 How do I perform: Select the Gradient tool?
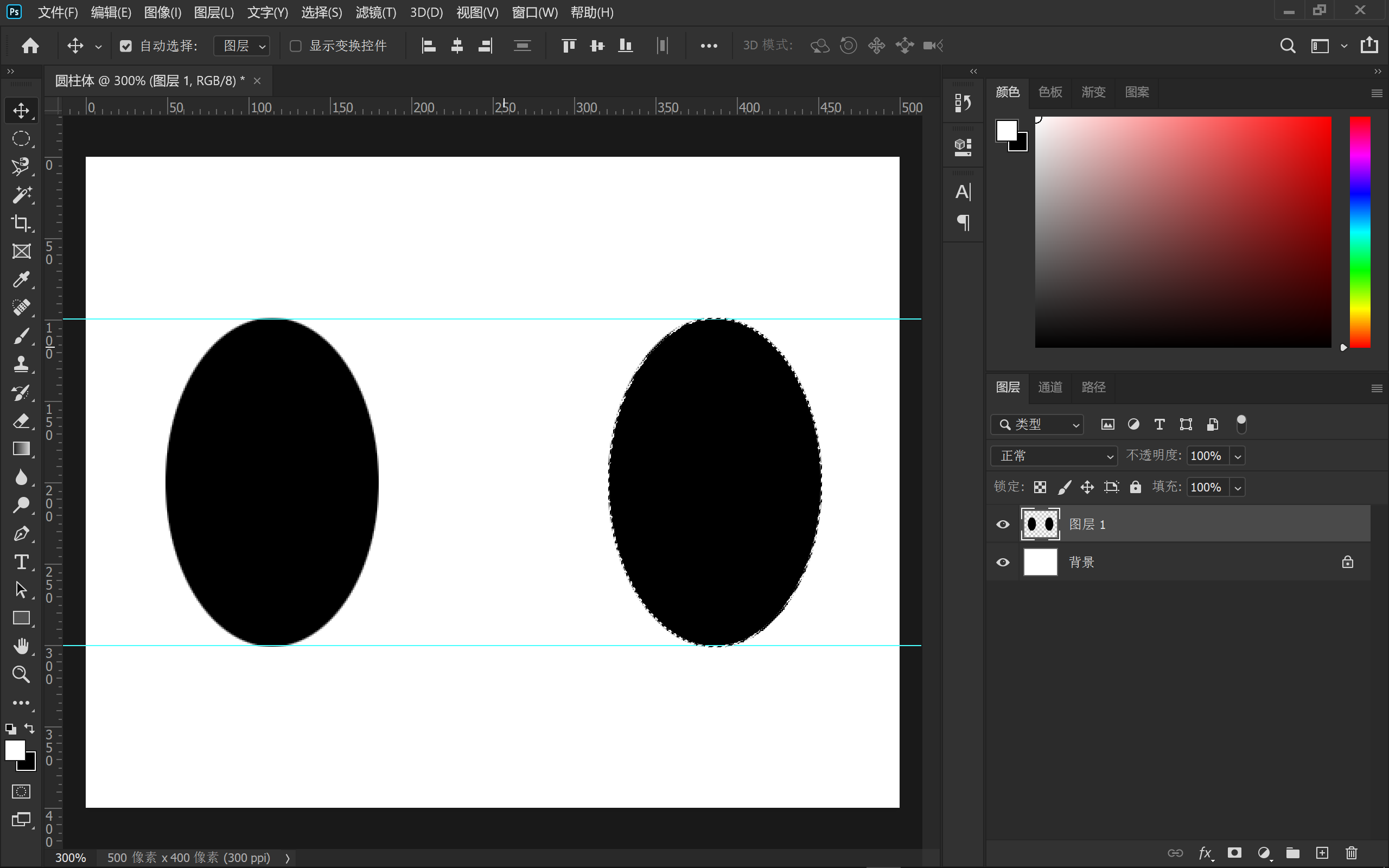point(21,449)
